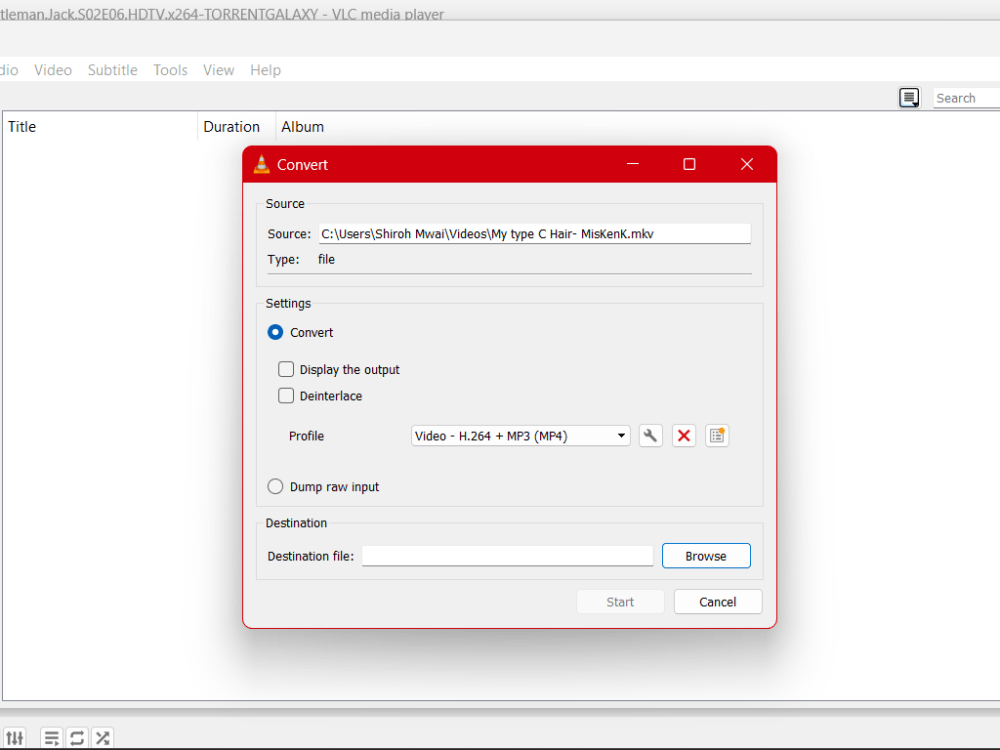Open the View menu

pyautogui.click(x=219, y=70)
